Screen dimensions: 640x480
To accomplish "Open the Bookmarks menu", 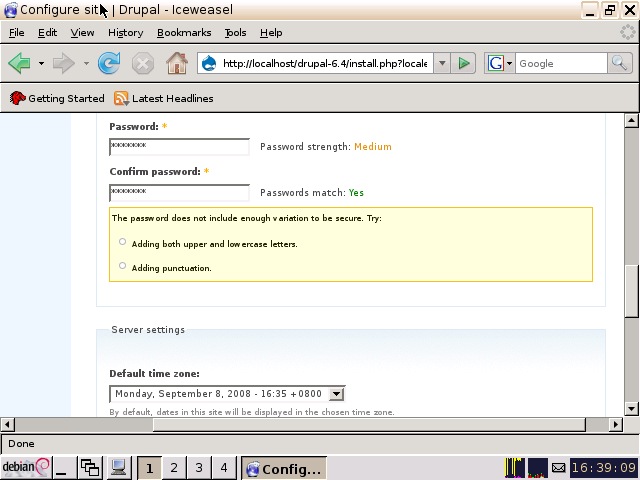I will 184,33.
